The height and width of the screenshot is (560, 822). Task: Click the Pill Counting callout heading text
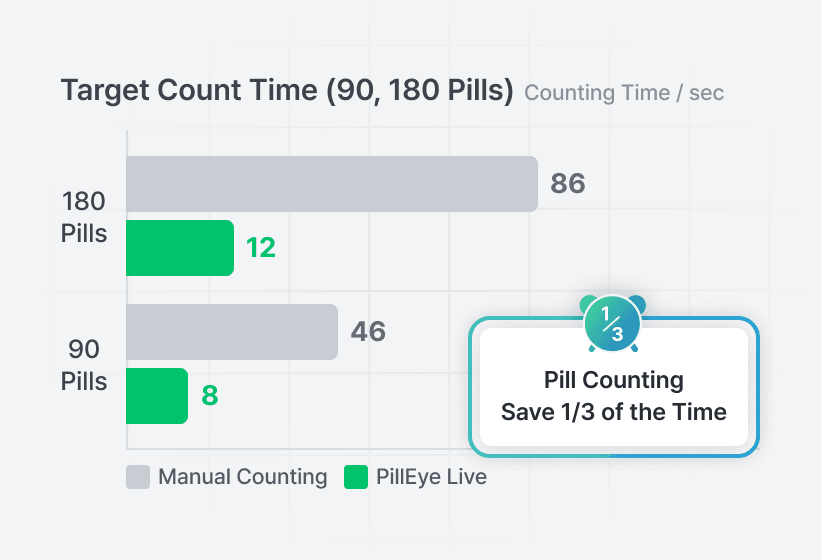tap(614, 380)
